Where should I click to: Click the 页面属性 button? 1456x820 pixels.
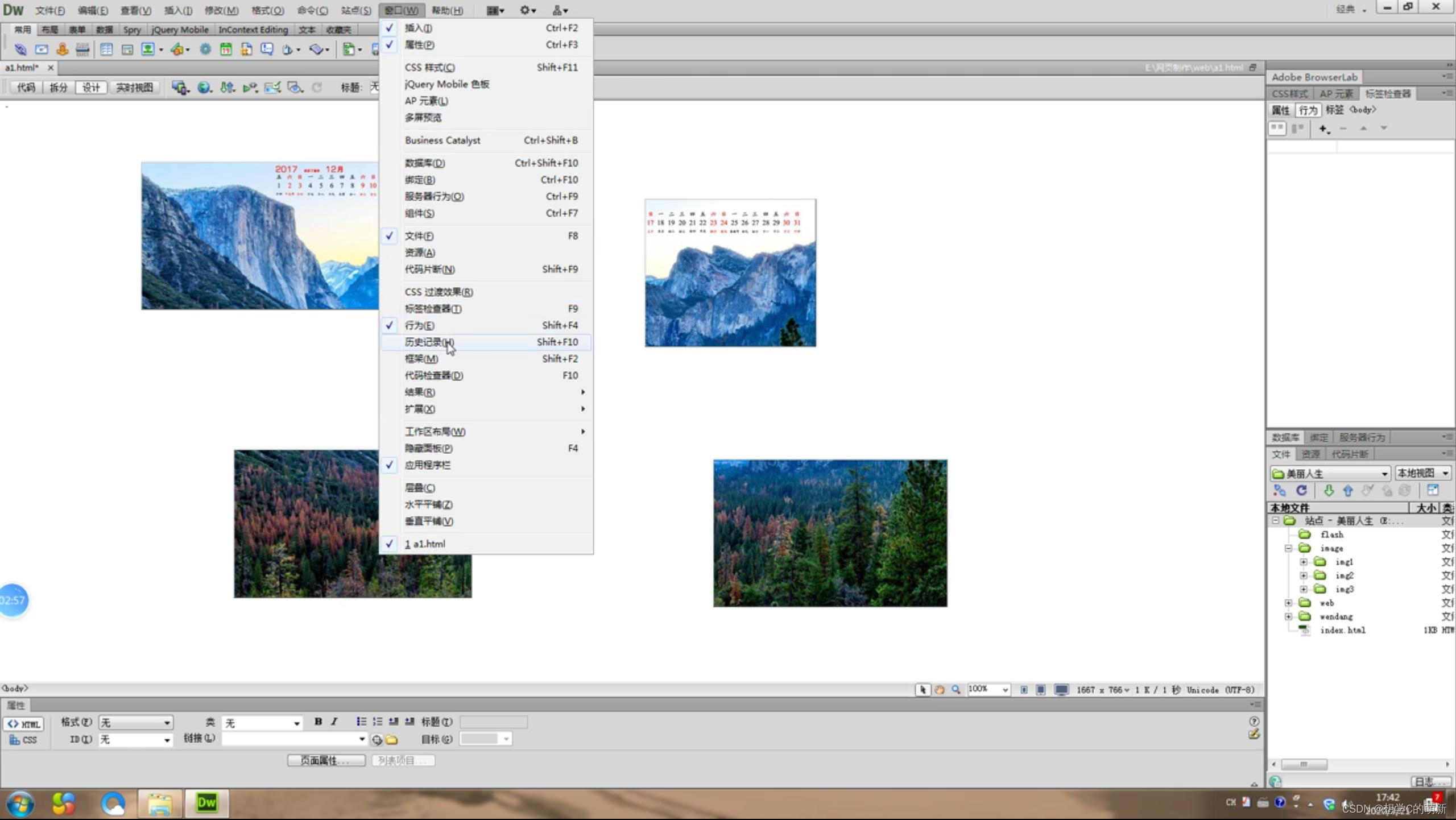coord(326,760)
